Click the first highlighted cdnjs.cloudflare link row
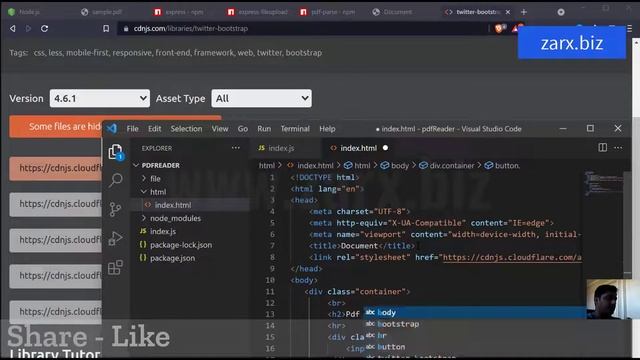This screenshot has height=360, width=640. 56,168
